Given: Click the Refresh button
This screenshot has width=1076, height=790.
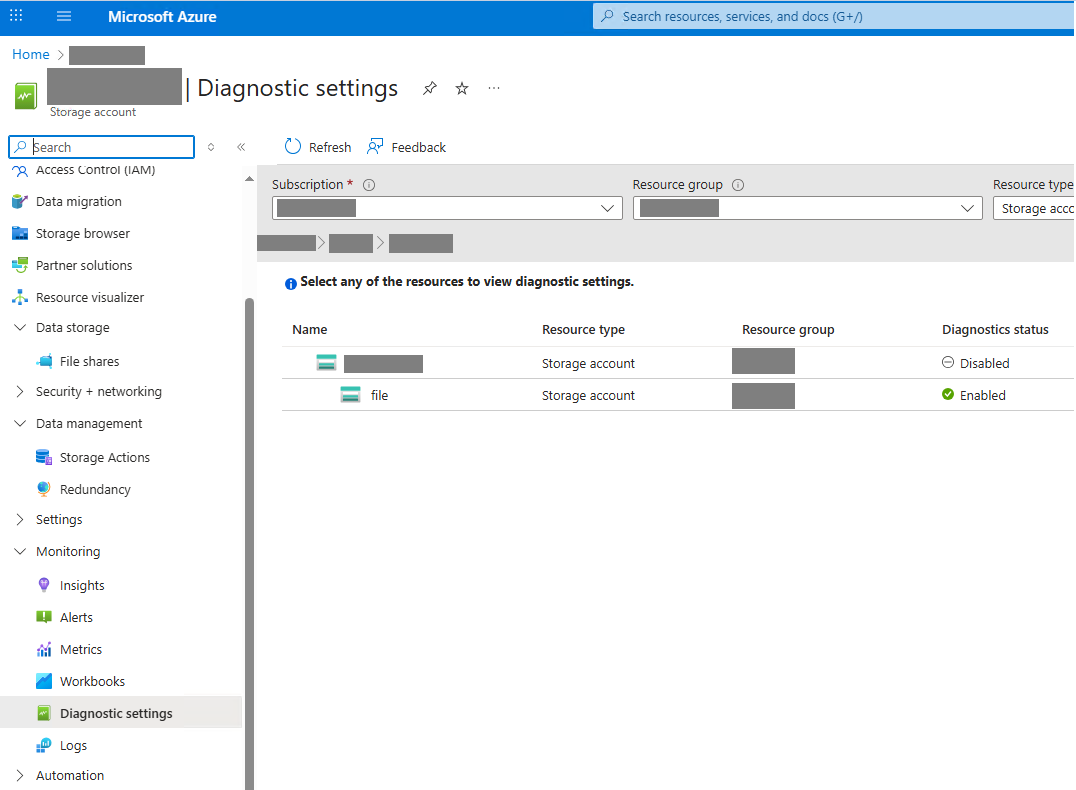Looking at the screenshot, I should 318,147.
